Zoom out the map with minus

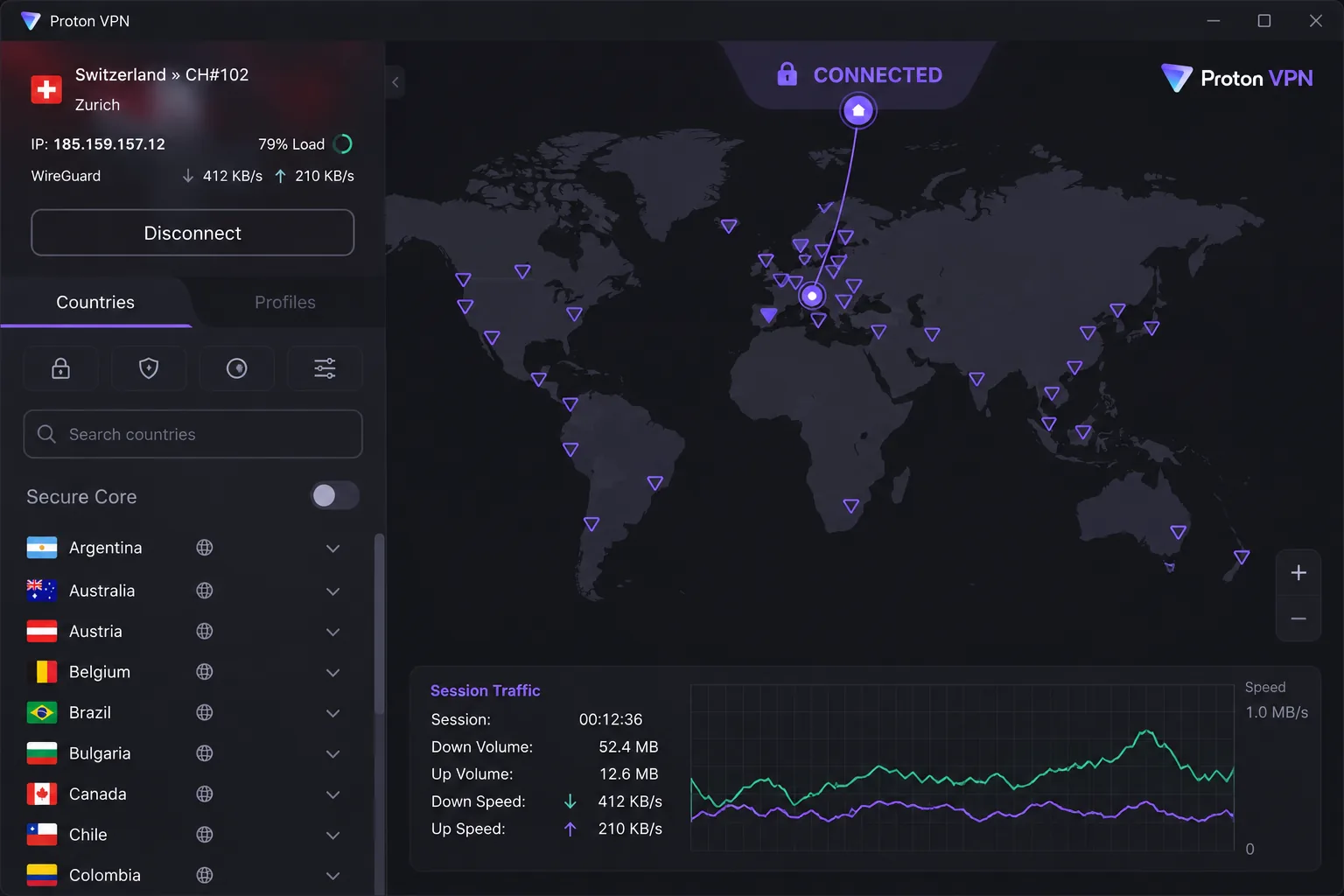pos(1298,619)
